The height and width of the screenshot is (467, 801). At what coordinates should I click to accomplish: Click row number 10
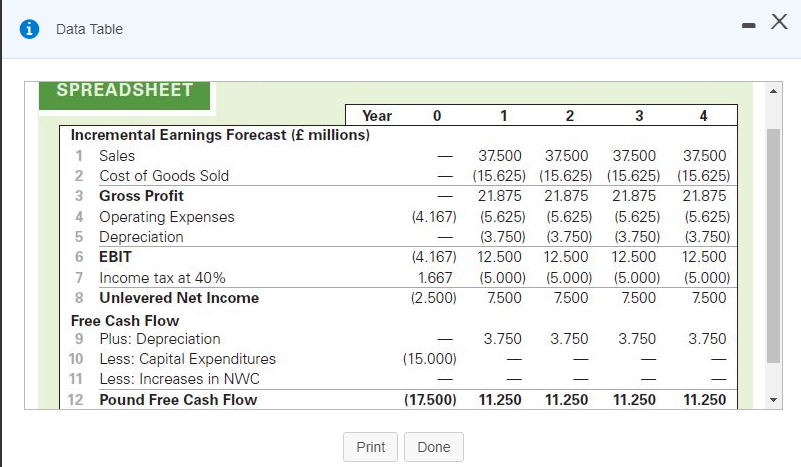[76, 359]
